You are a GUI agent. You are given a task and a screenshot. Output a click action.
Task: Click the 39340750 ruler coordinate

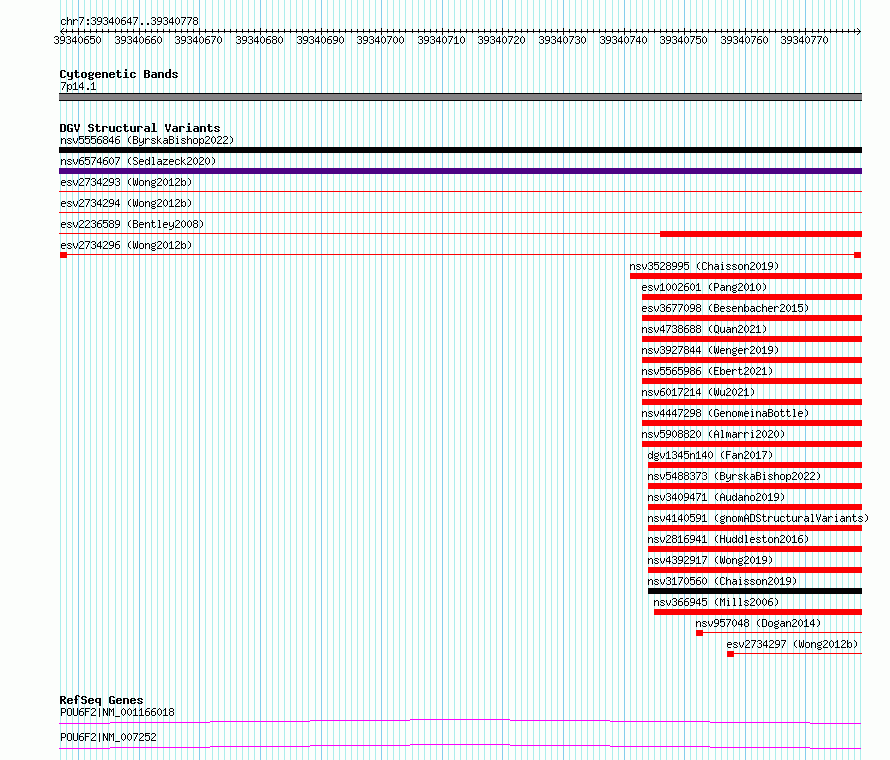683,40
